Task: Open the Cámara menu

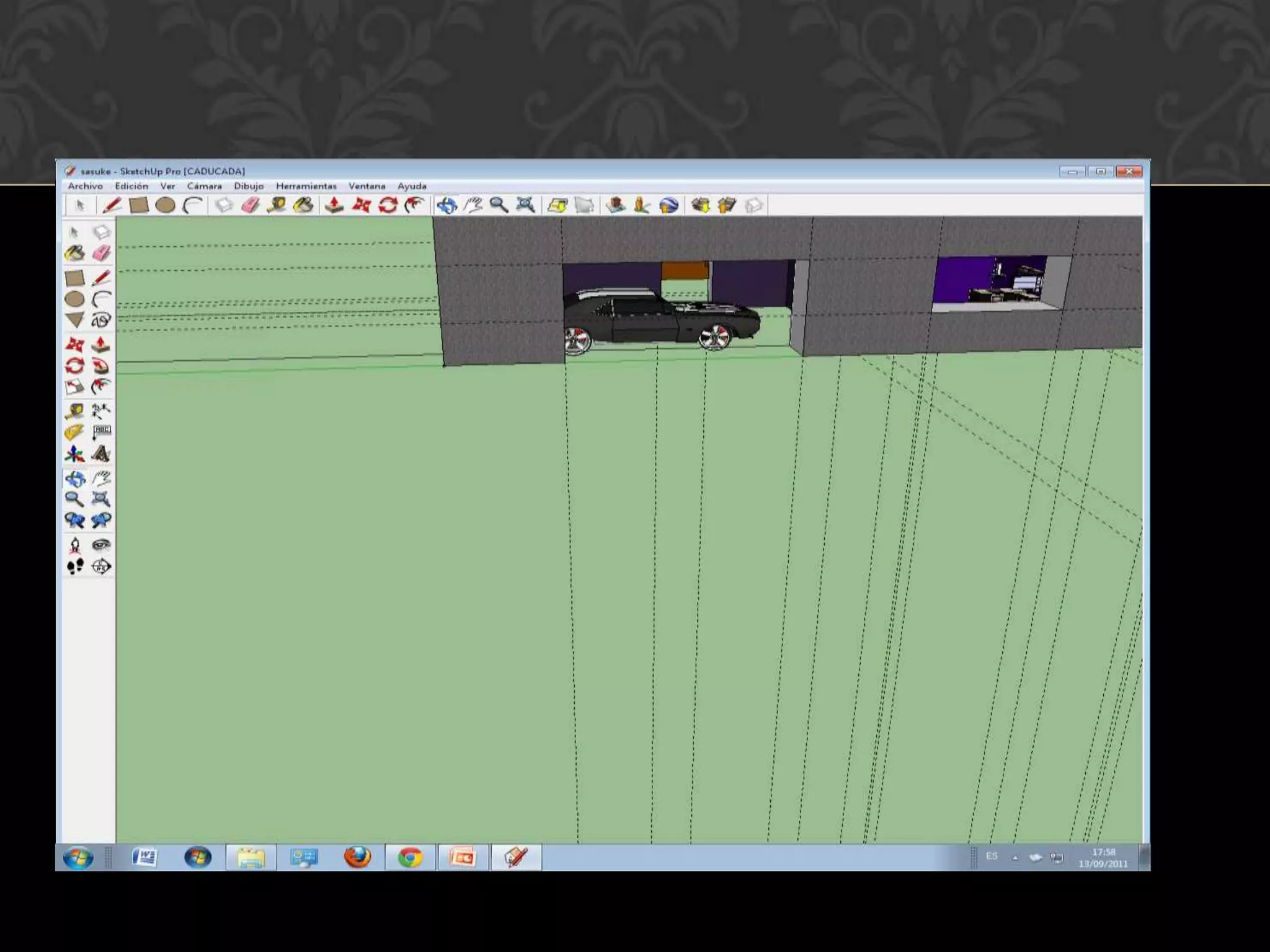Action: (204, 186)
